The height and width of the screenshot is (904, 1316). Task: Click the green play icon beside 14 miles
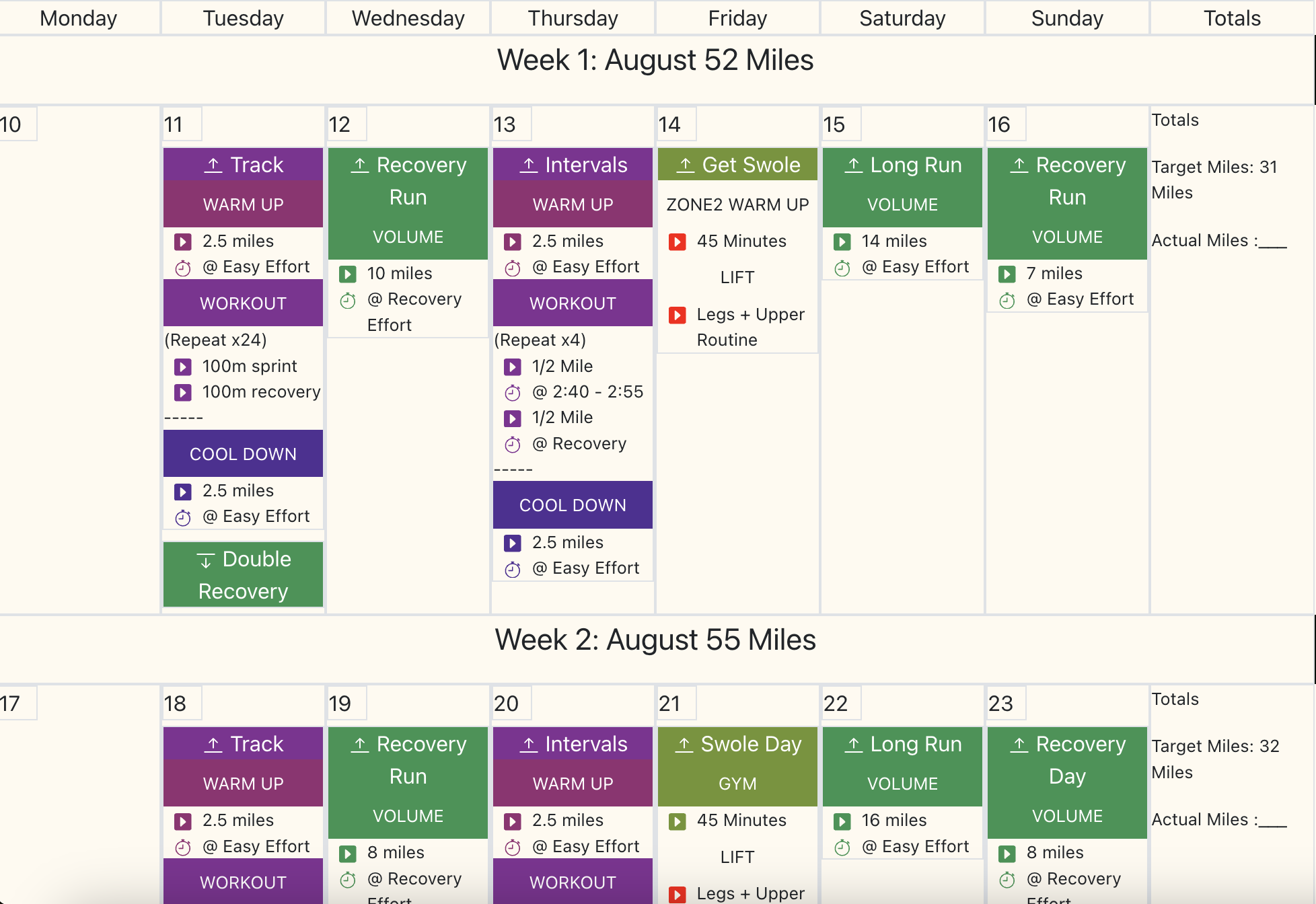click(x=842, y=242)
